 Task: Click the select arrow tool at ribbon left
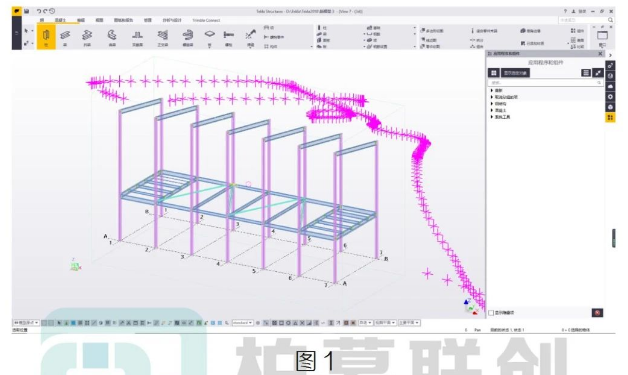(x=26, y=30)
